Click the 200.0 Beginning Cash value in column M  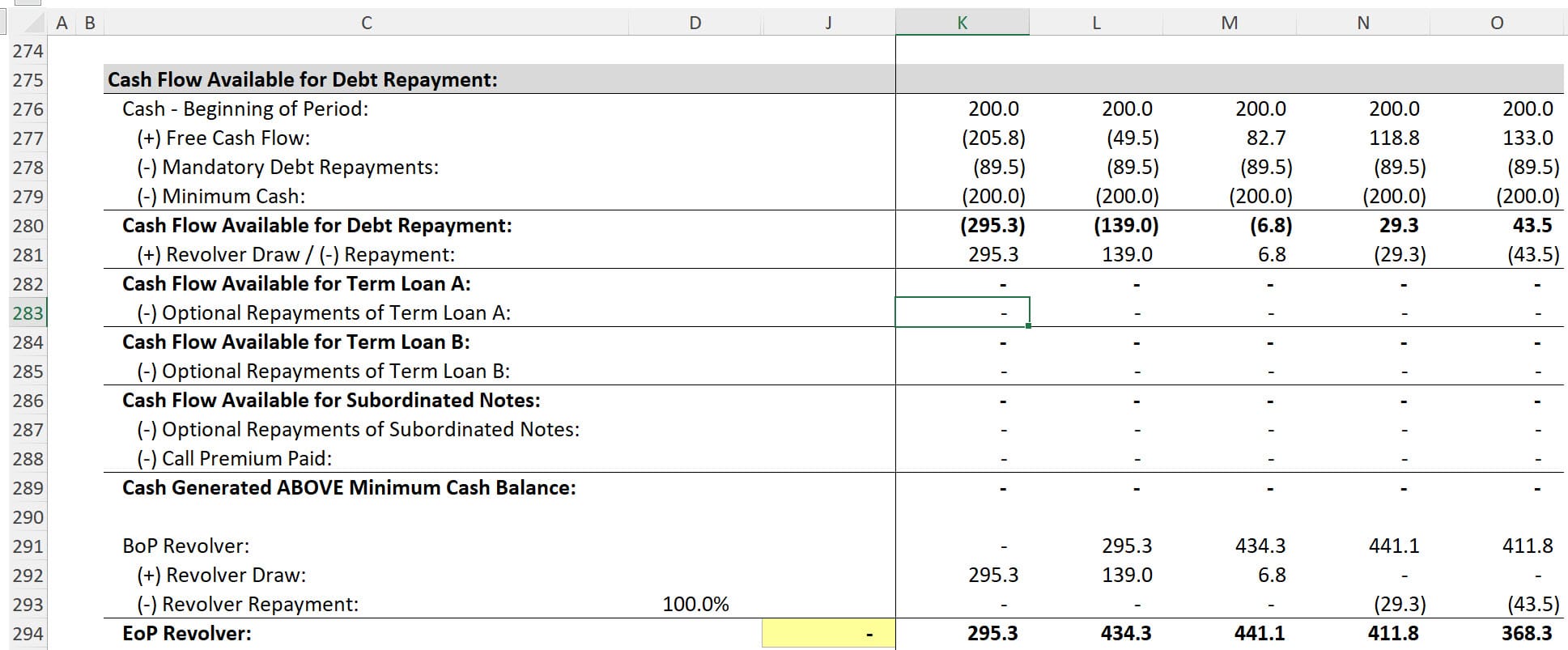pyautogui.click(x=1260, y=108)
